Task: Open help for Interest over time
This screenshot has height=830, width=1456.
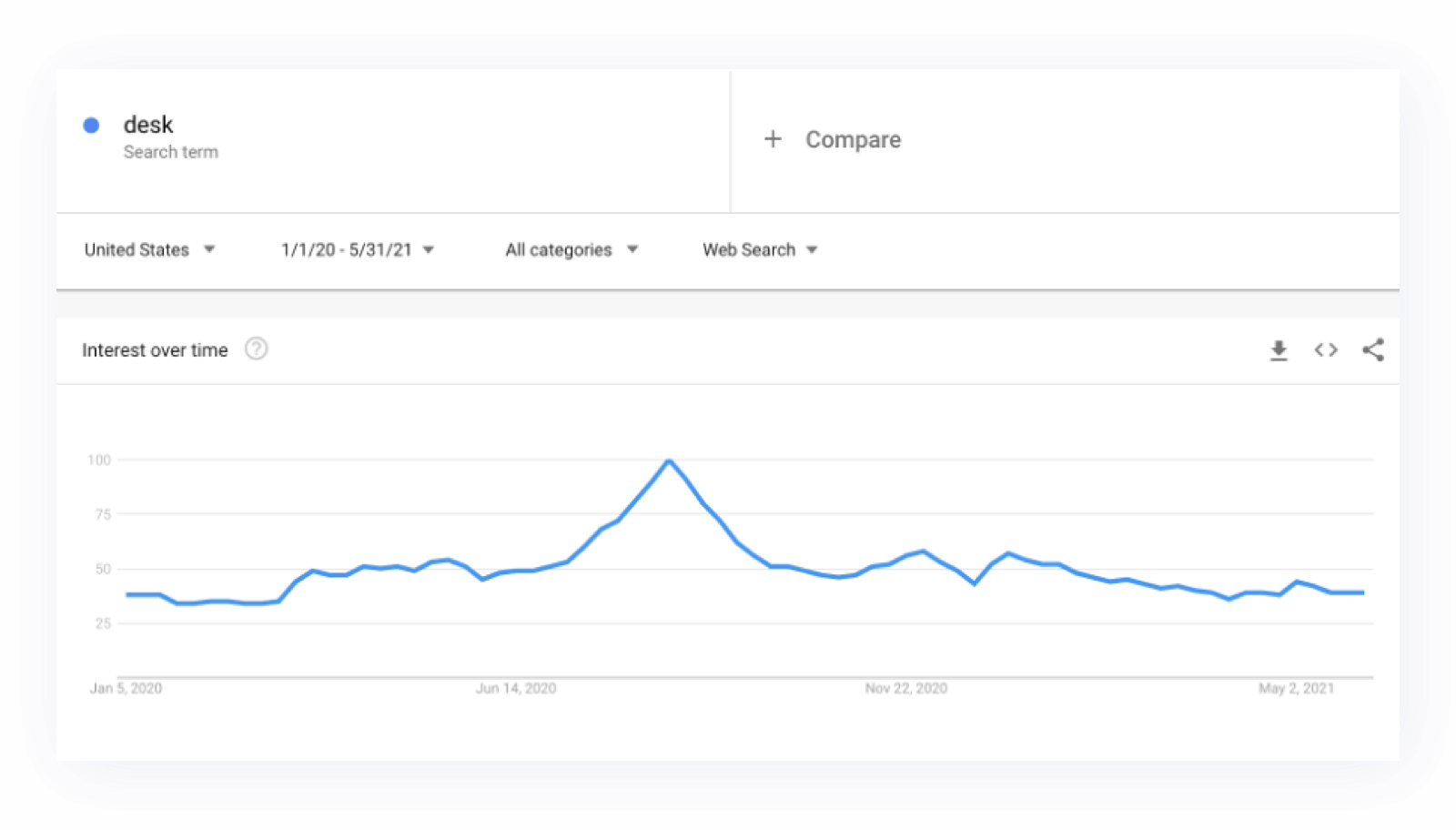Action: point(257,349)
